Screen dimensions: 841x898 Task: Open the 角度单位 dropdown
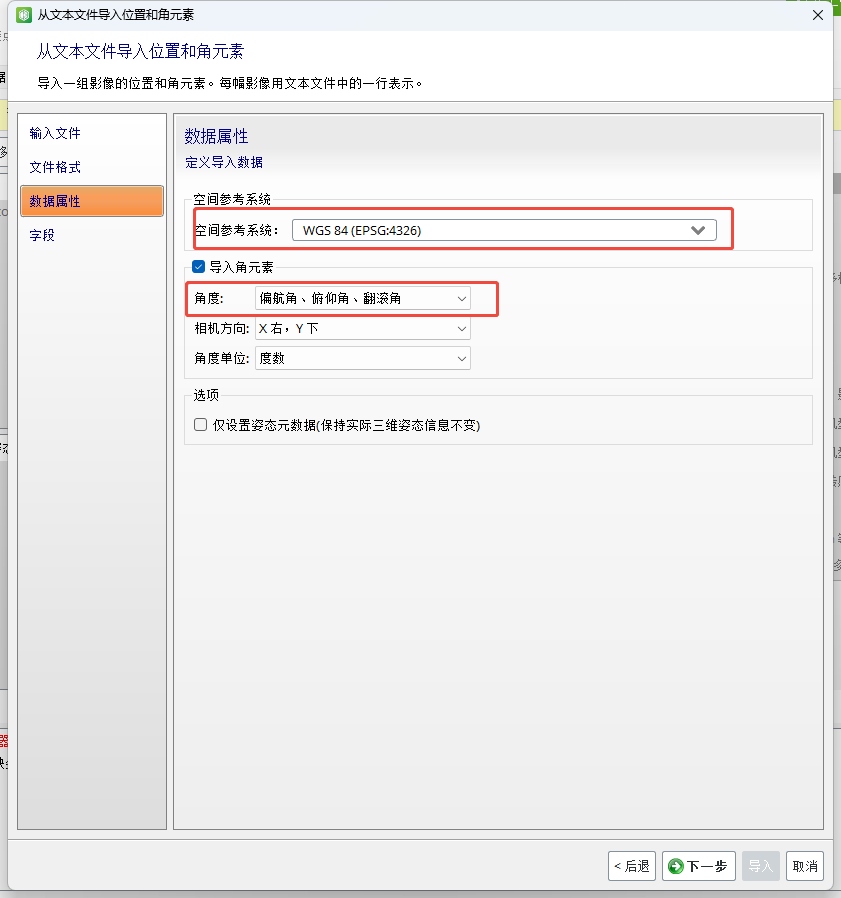[461, 358]
